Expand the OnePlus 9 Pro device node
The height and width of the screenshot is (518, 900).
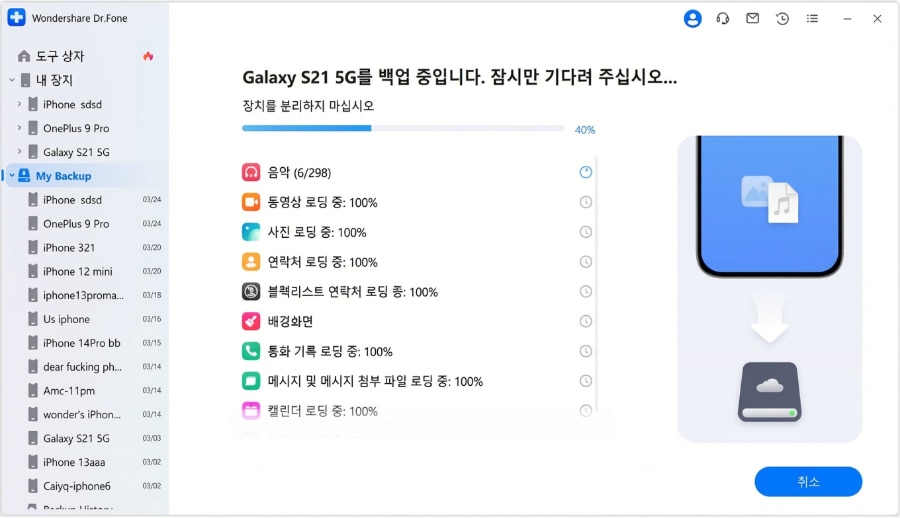(x=20, y=128)
